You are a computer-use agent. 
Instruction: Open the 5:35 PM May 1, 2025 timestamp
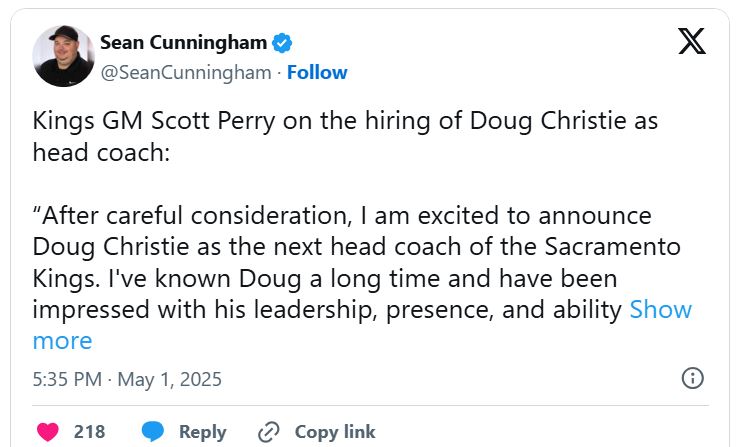click(x=127, y=379)
